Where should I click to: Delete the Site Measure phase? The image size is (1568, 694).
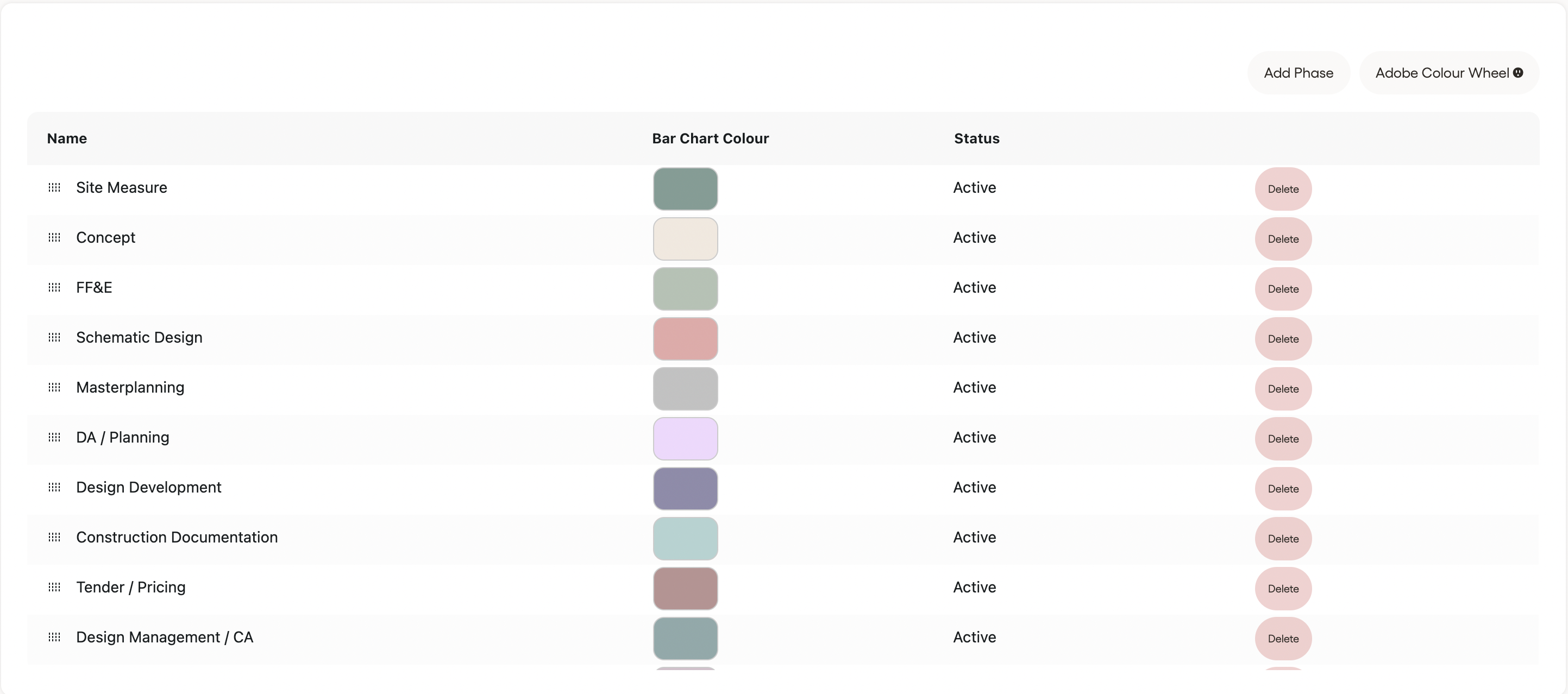tap(1283, 188)
